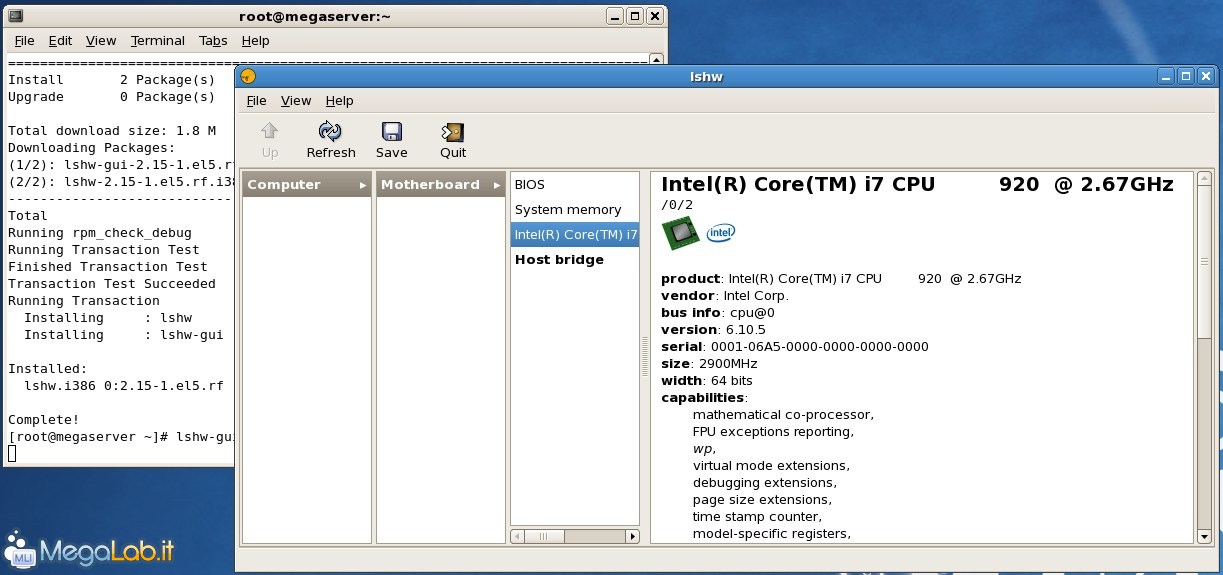Click the 'width: 64 bits' line
Screen dimensions: 1223x575
tap(707, 381)
